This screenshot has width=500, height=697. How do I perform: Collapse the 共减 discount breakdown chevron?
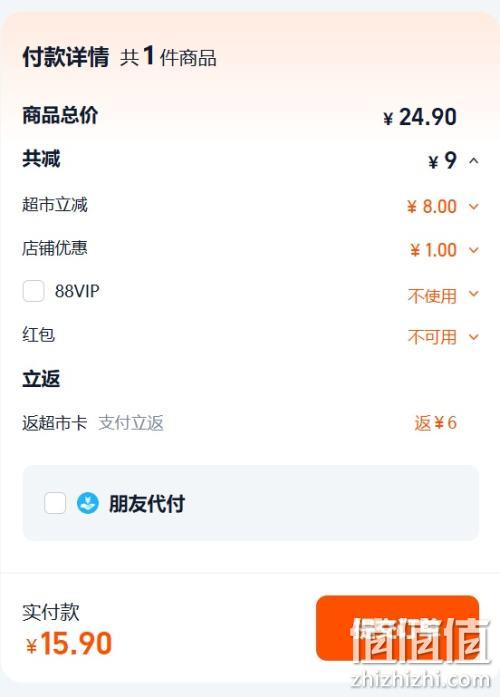(474, 160)
